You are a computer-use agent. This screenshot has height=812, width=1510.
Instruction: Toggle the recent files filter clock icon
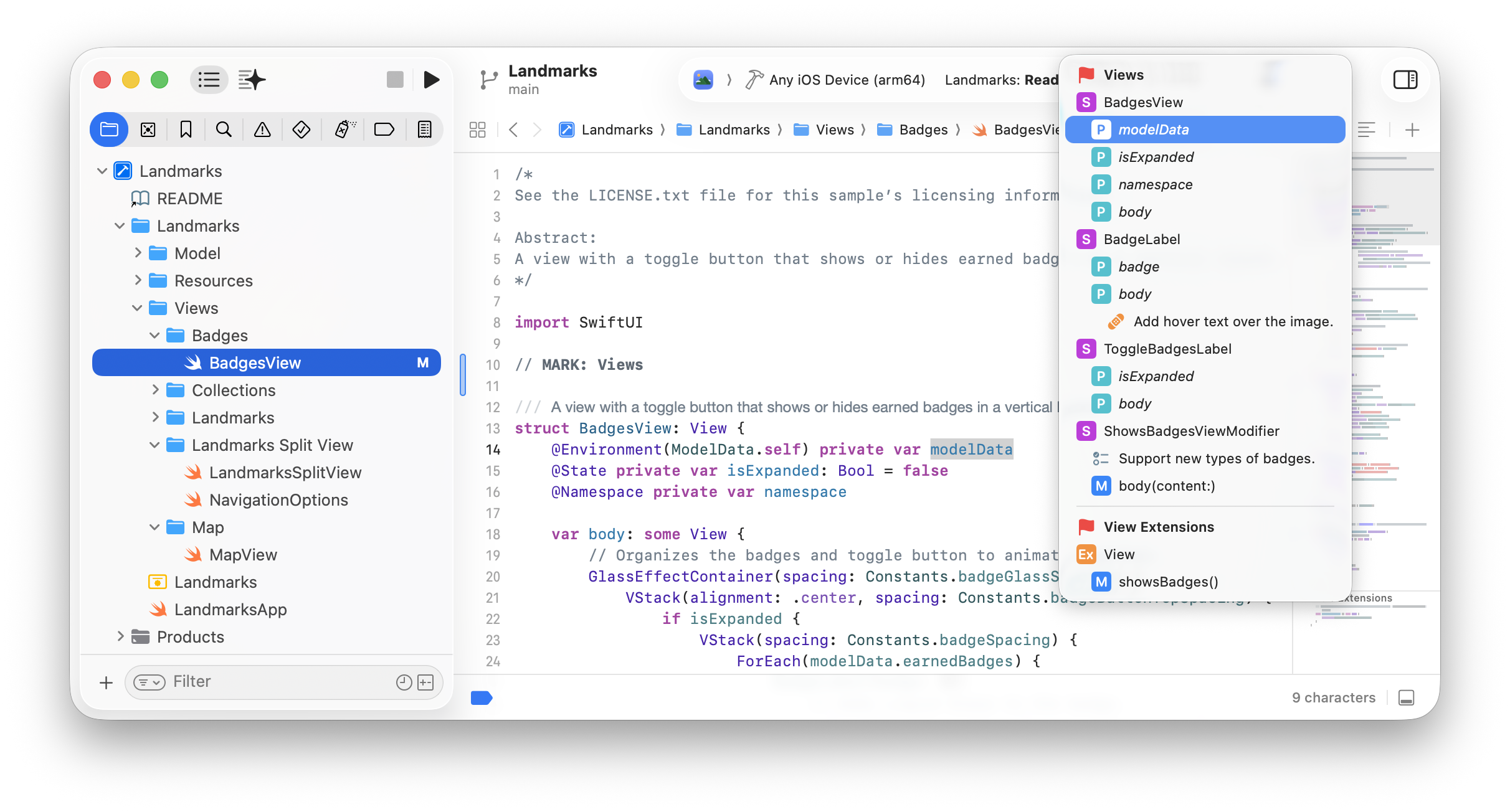[x=404, y=682]
